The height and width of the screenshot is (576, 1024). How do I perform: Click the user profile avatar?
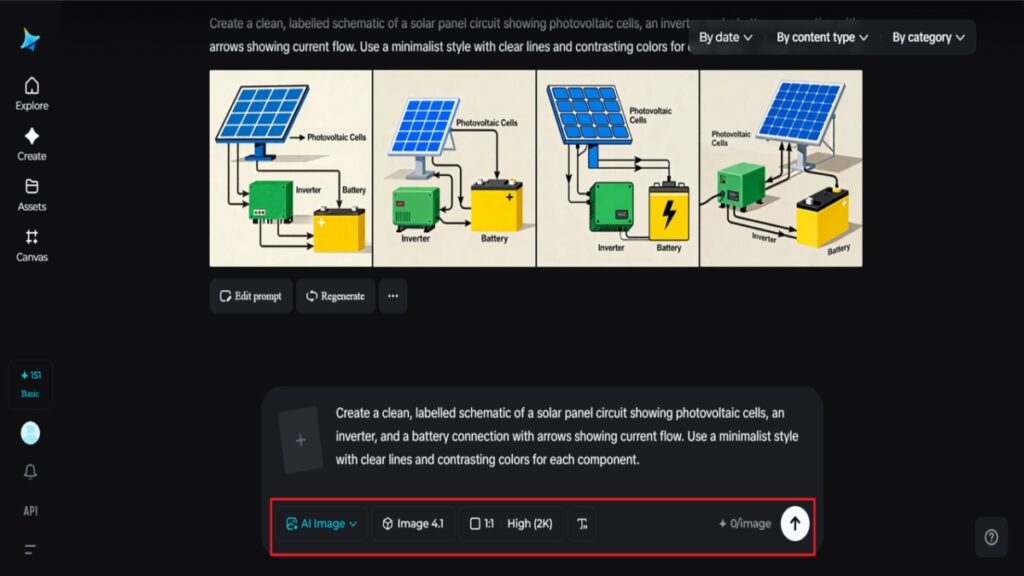click(31, 433)
